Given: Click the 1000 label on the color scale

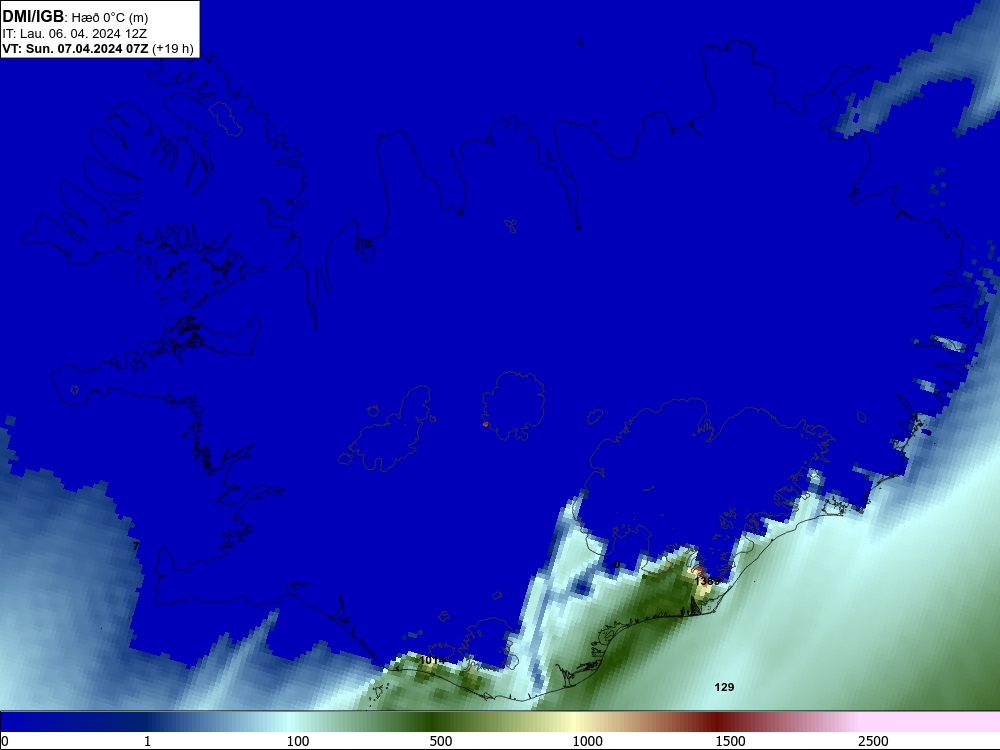Looking at the screenshot, I should click(587, 741).
